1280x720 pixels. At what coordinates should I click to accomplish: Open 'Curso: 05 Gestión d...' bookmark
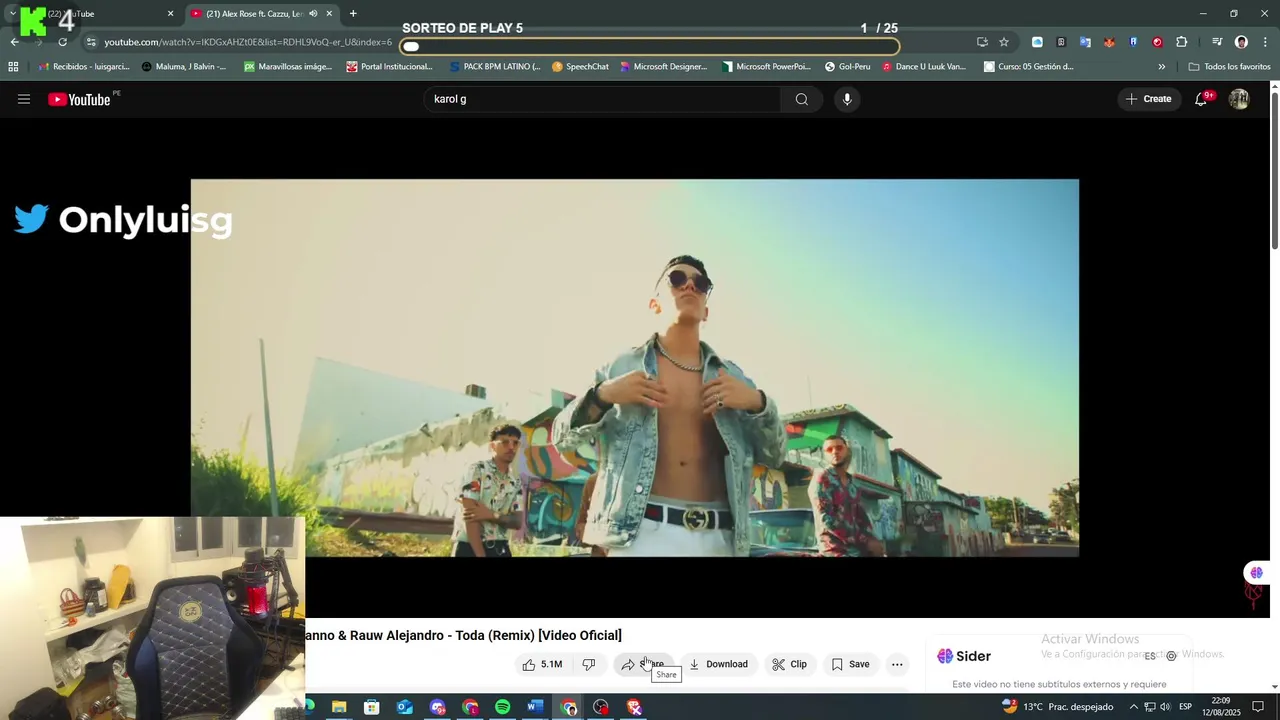(1028, 67)
